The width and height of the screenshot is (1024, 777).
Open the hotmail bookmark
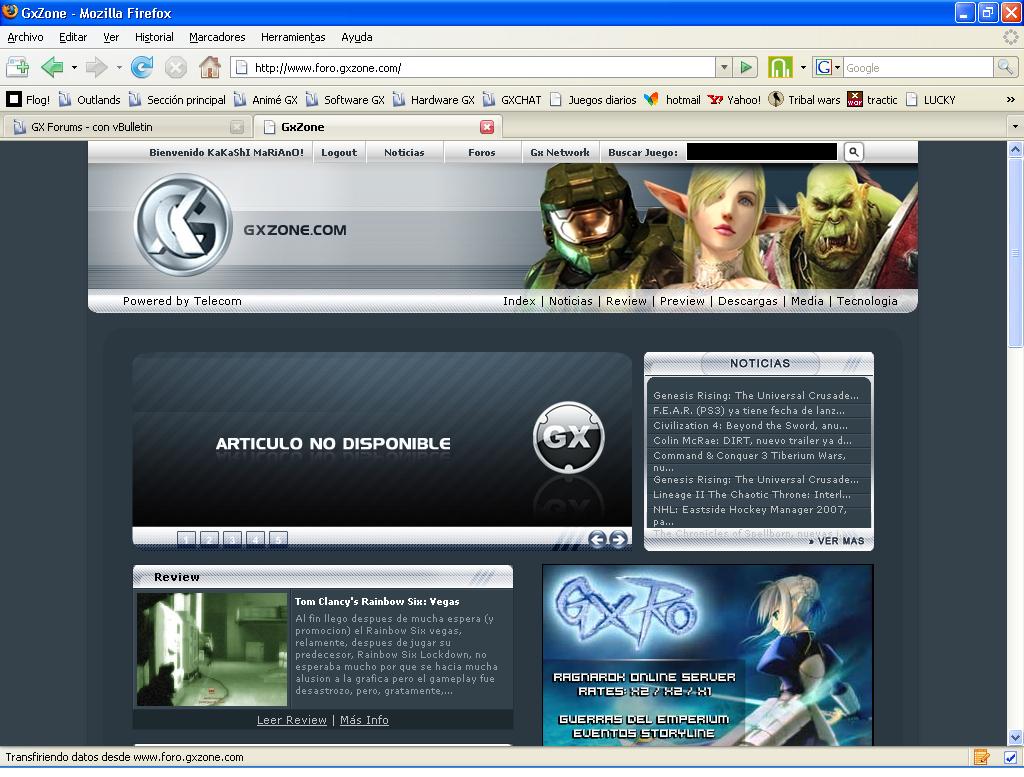672,100
